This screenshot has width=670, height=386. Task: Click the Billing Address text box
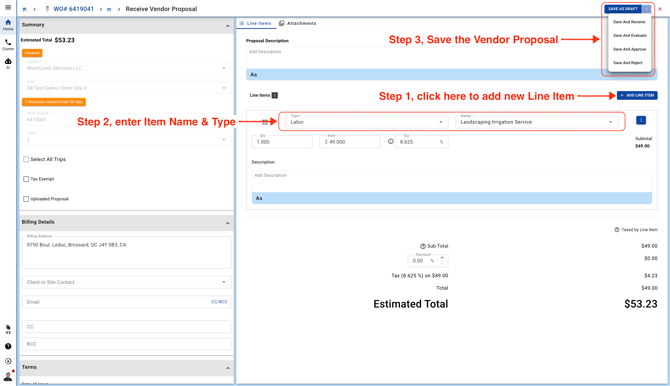(126, 252)
